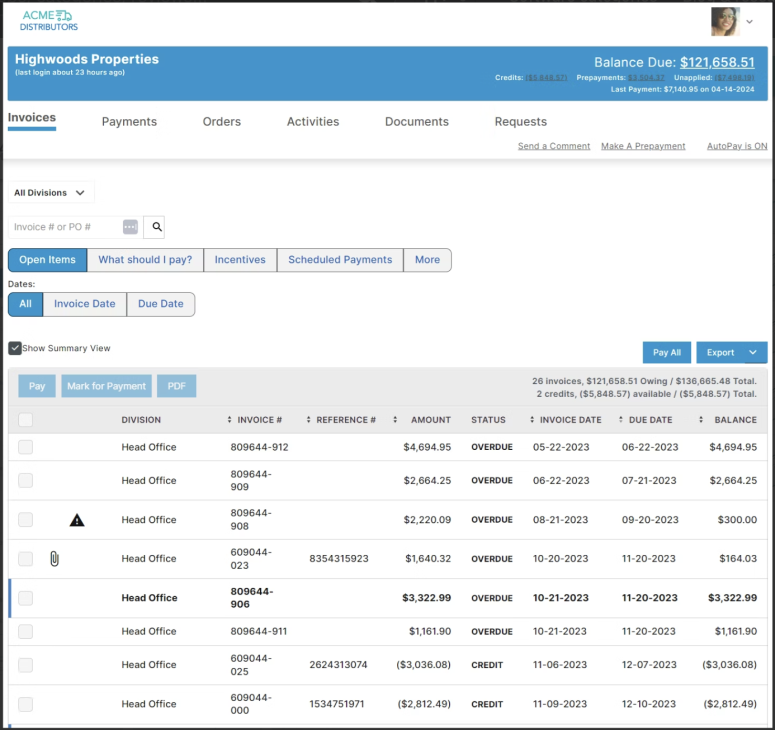
Task: Click the ellipsis icon in search field
Action: click(130, 227)
